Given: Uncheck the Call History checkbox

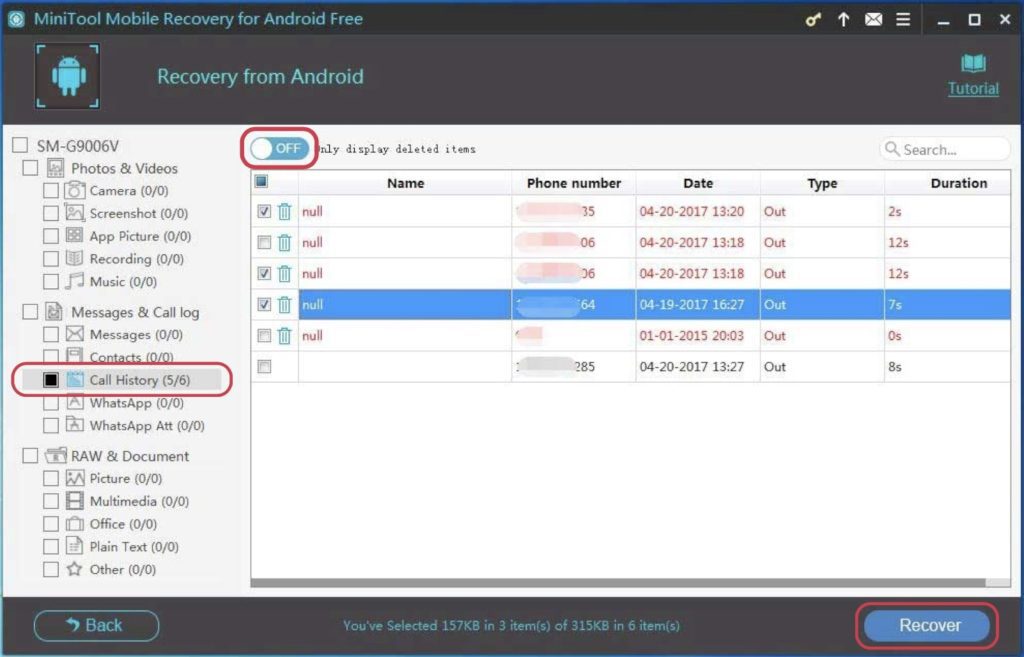Looking at the screenshot, I should pos(50,379).
